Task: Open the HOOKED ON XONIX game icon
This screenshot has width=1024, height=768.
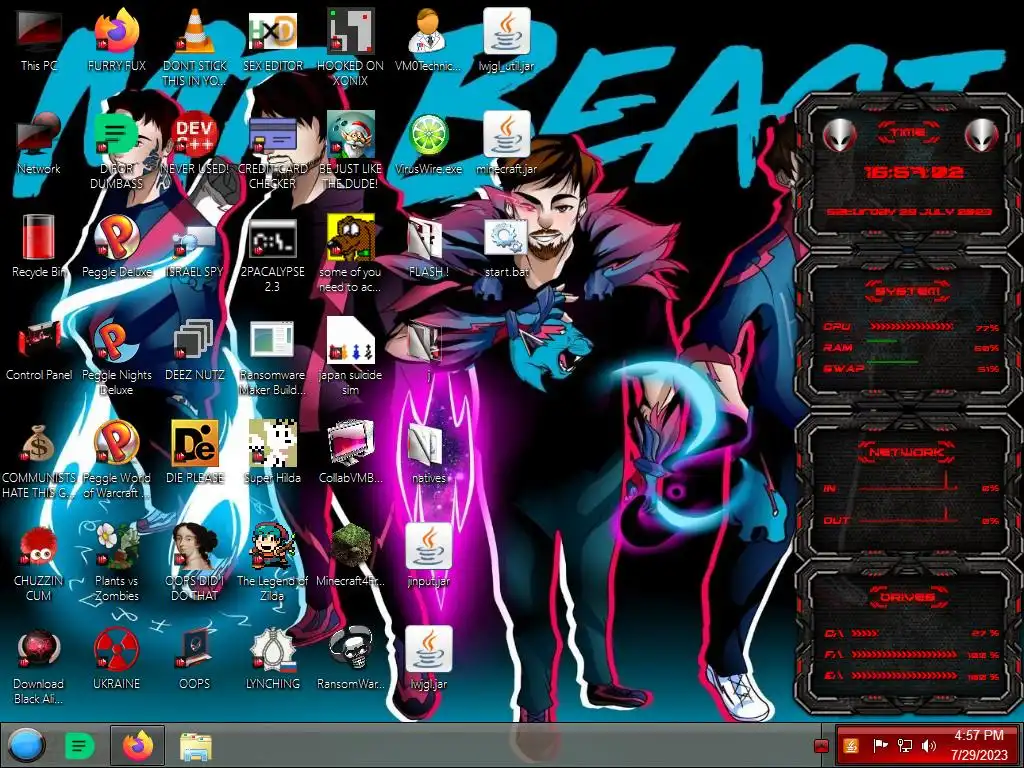Action: pyautogui.click(x=351, y=47)
